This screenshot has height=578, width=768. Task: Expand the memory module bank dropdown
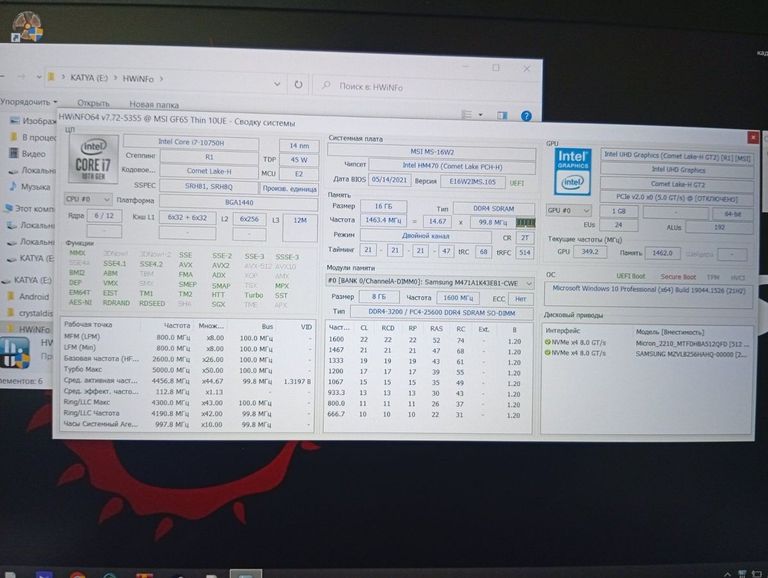click(430, 283)
